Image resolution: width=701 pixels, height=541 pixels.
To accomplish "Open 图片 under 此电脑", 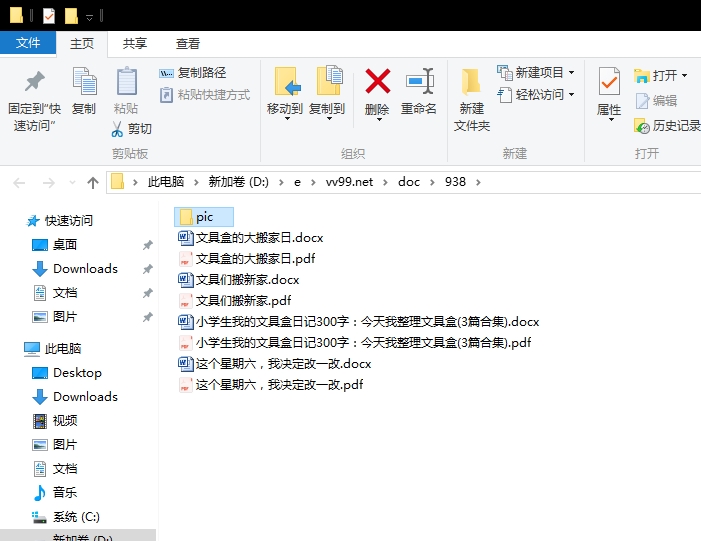I will (55, 445).
